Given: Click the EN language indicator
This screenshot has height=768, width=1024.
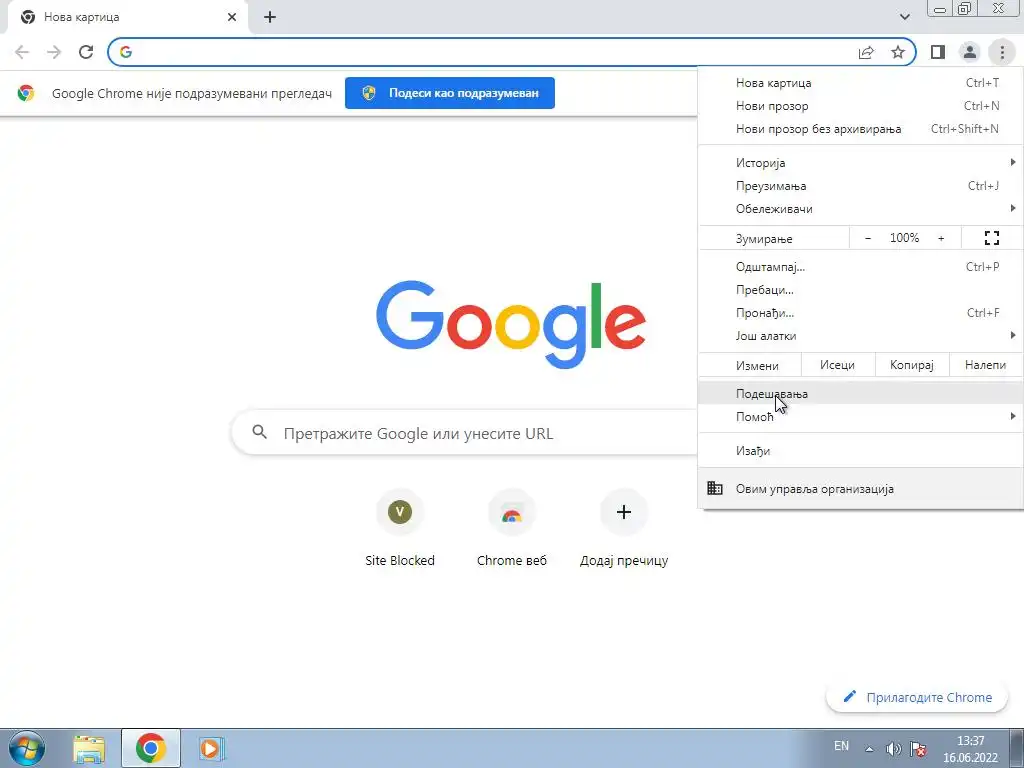Looking at the screenshot, I should tap(841, 746).
